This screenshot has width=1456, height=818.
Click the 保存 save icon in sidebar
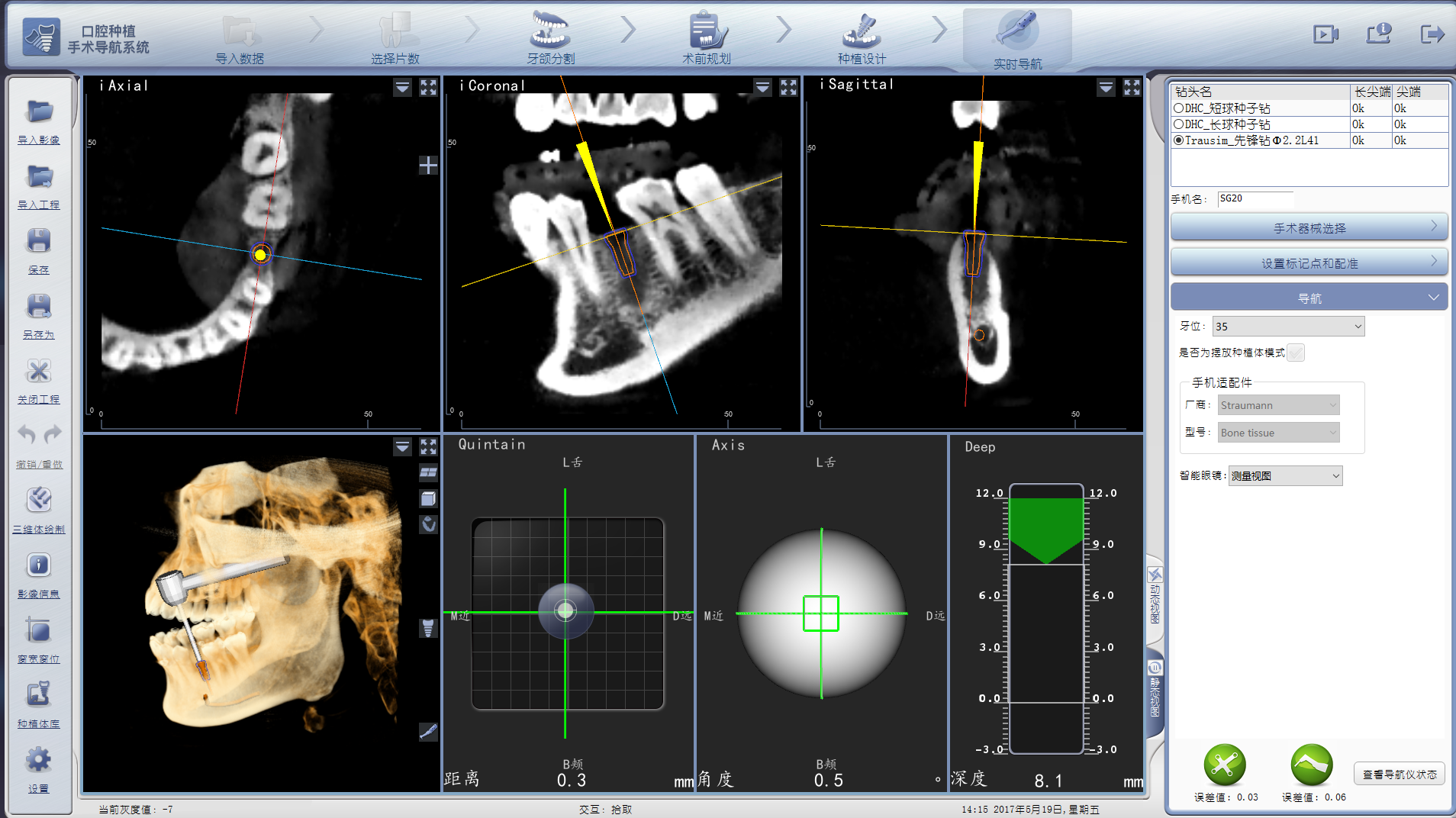click(39, 243)
